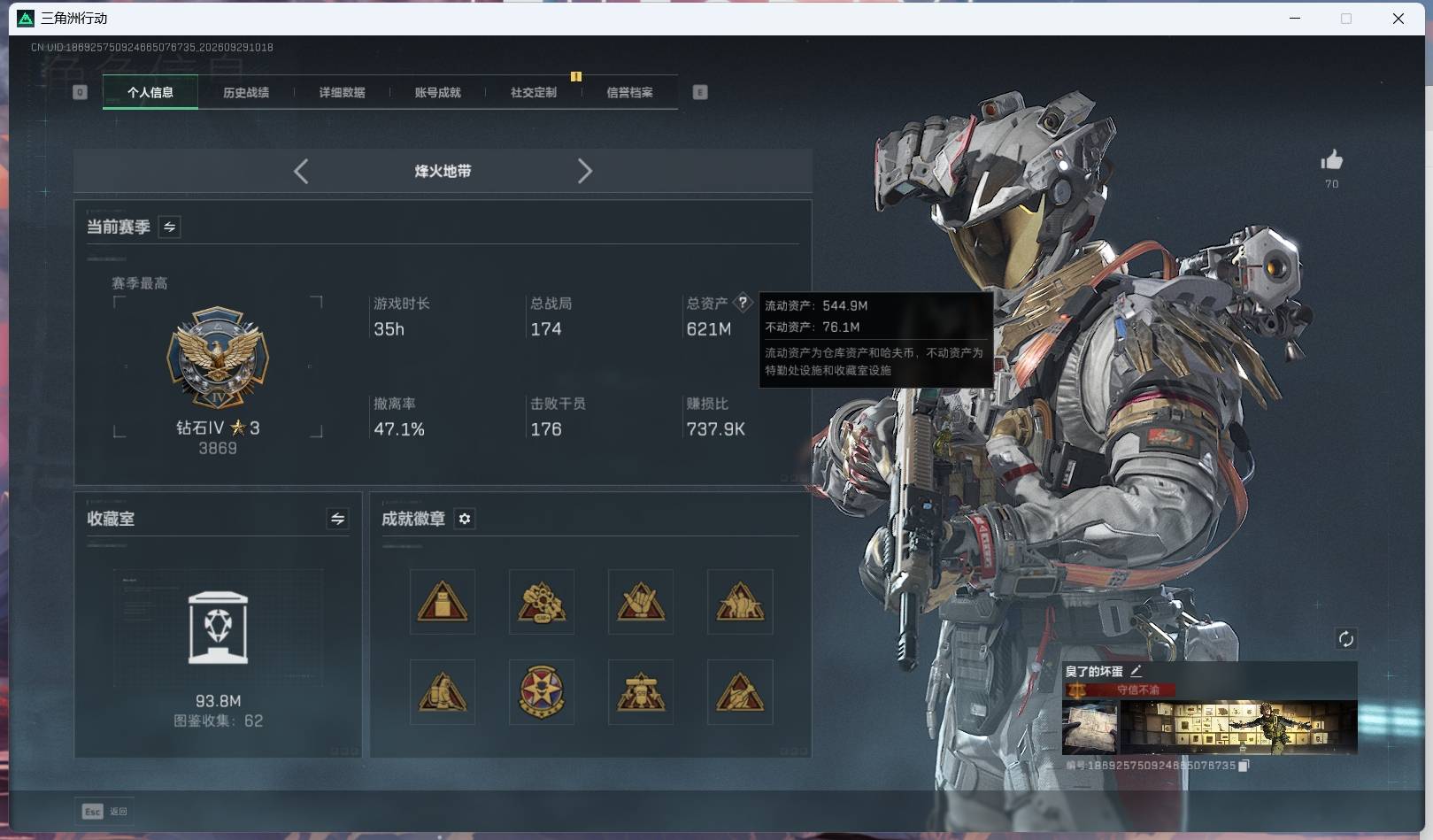
Task: Click the player name 臭了的坏蛋
Action: click(x=1094, y=672)
